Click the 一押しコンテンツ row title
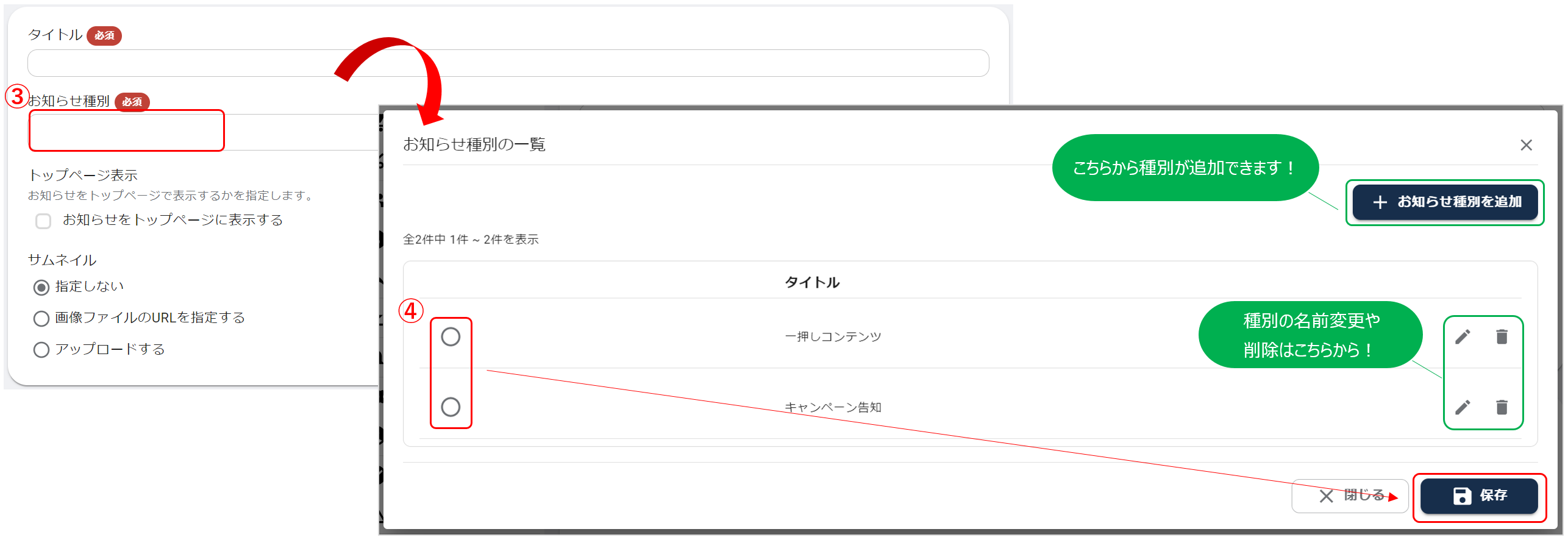Image resolution: width=1568 pixels, height=540 pixels. pos(833,336)
